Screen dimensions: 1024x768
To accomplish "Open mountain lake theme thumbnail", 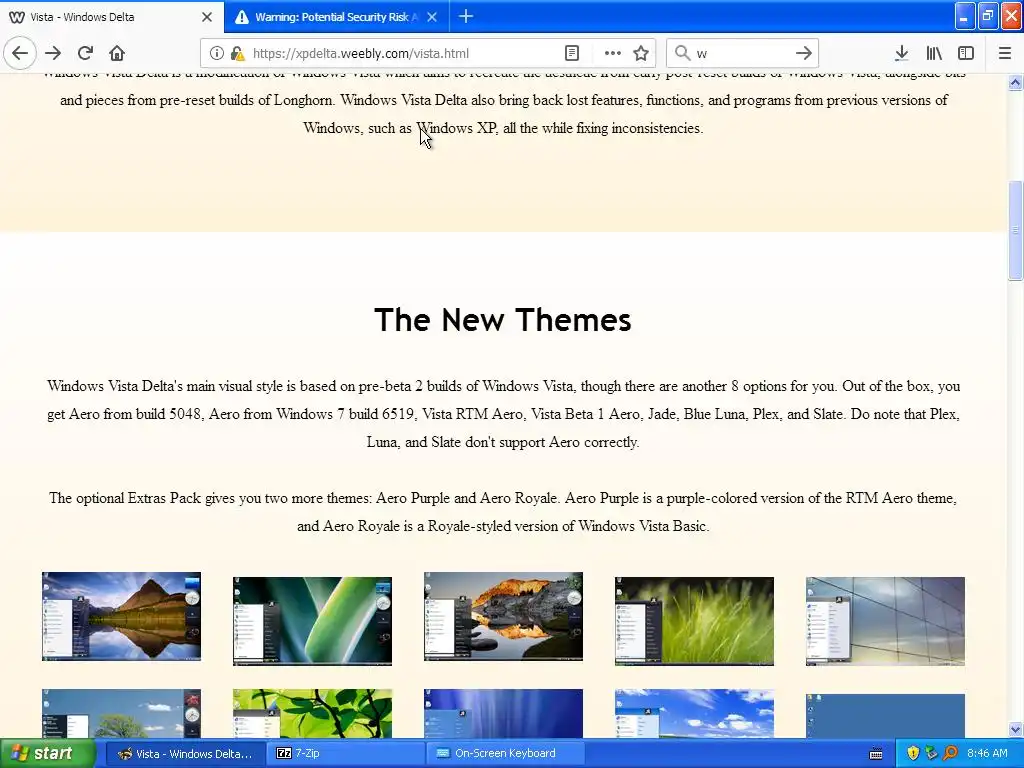I will pos(121,616).
